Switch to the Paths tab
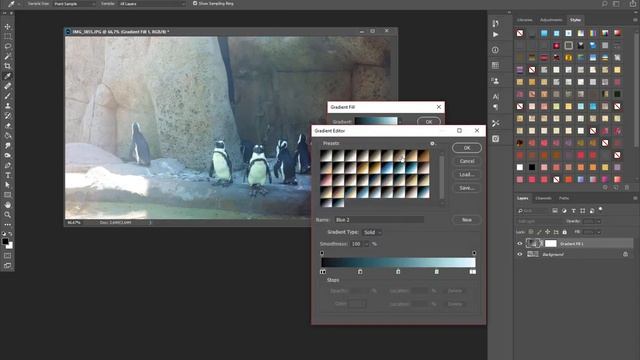Viewport: 640px width, 360px height. (564, 198)
